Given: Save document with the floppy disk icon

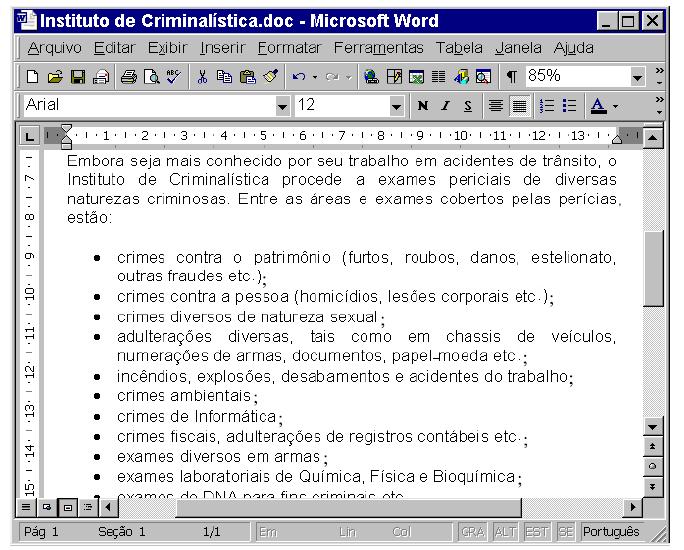Looking at the screenshot, I should click(x=78, y=77).
